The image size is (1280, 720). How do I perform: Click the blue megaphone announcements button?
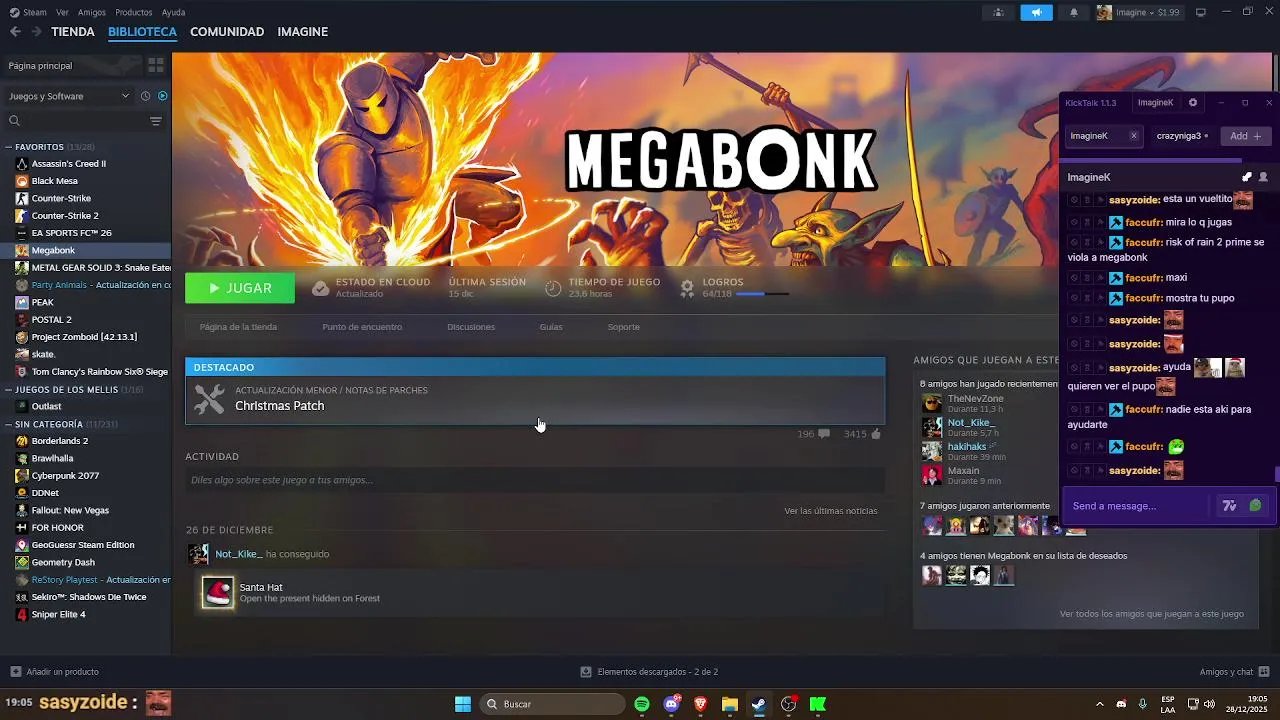coord(1036,12)
